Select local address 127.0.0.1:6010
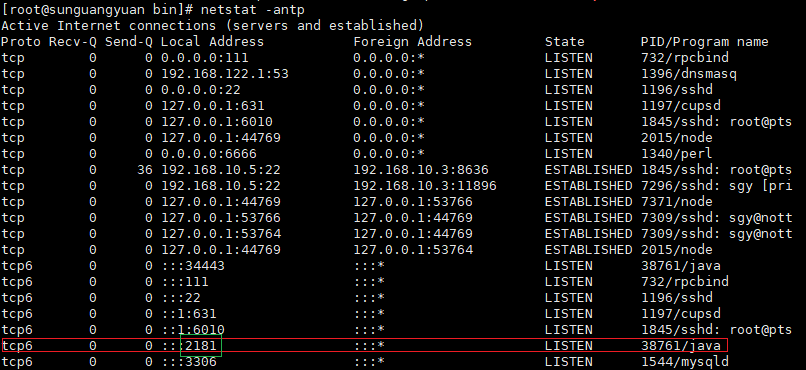Viewport: 806px width, 370px height. tap(216, 121)
